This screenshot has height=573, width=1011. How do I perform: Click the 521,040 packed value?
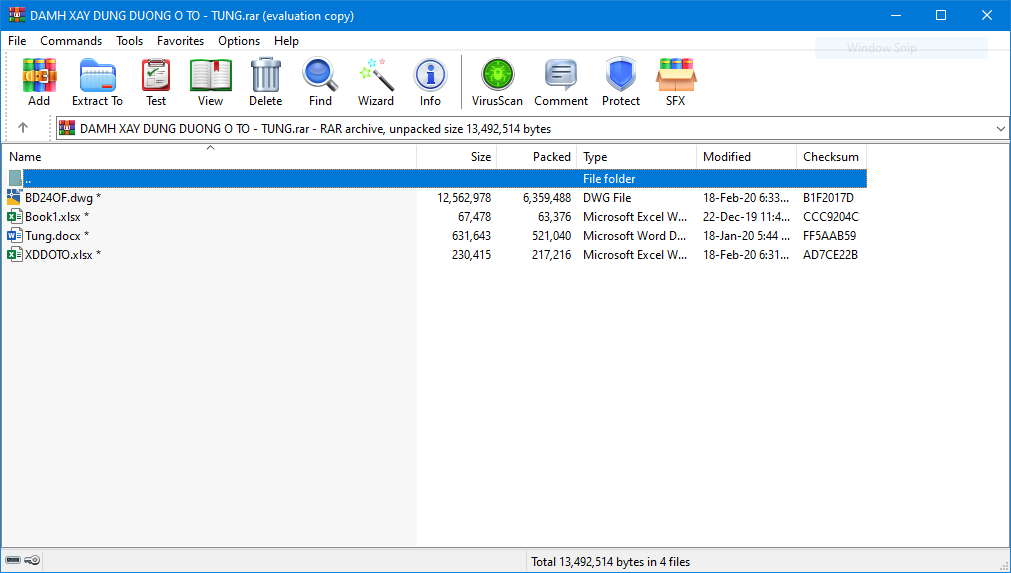[x=552, y=236]
